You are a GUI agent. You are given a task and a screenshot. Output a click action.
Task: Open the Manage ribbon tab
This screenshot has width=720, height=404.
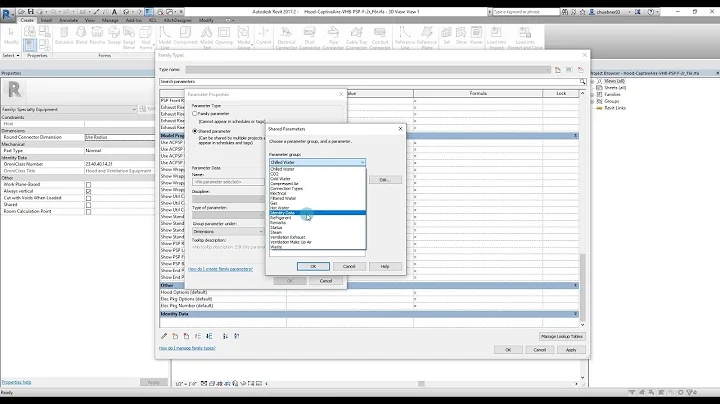(x=110, y=20)
